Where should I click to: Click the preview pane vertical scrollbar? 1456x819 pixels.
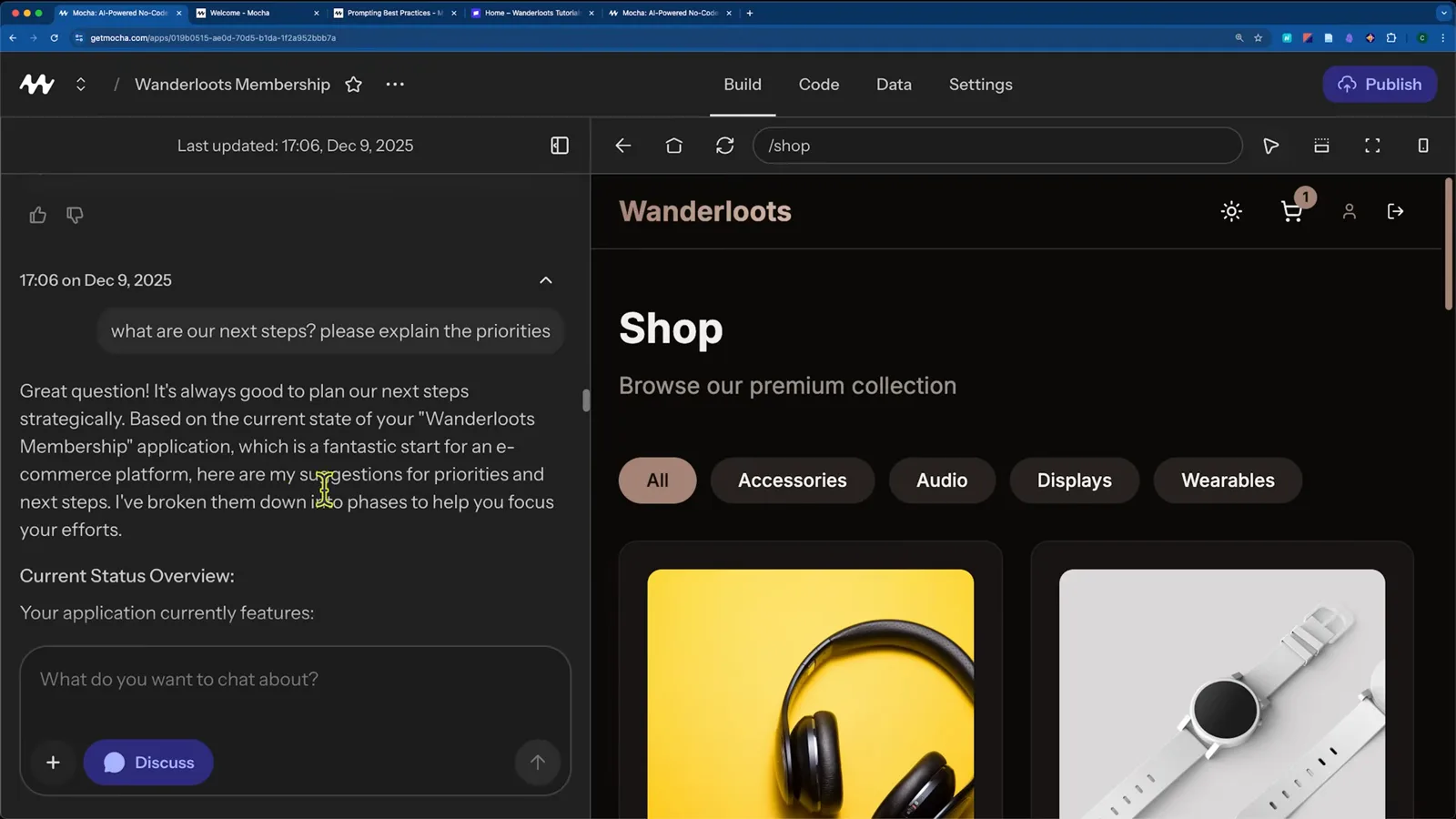1450,244
